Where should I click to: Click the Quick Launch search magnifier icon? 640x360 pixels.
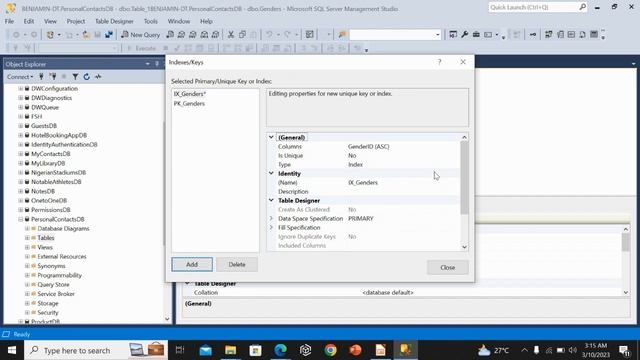coord(582,7)
